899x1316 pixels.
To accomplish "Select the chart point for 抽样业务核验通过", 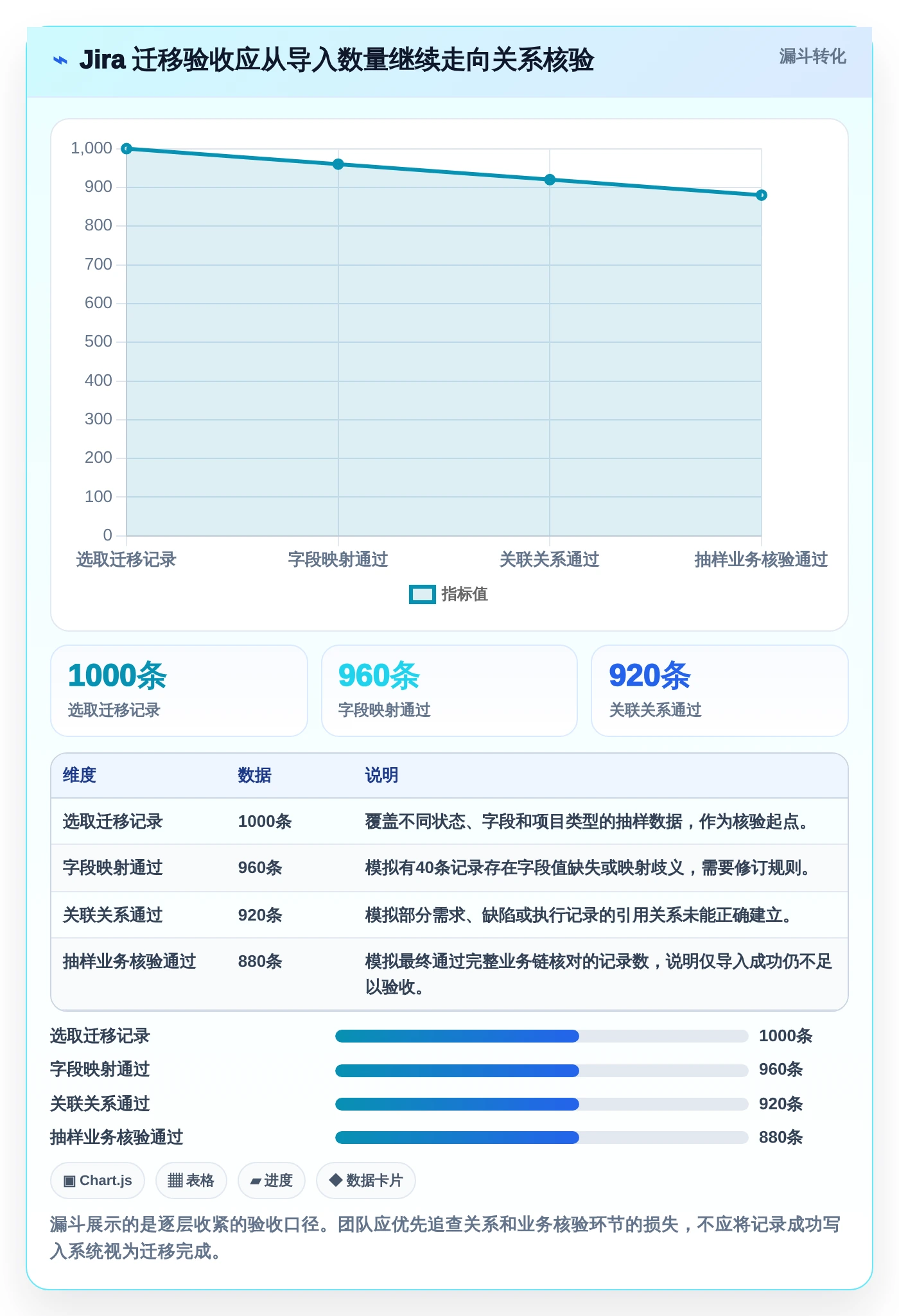I will click(762, 195).
